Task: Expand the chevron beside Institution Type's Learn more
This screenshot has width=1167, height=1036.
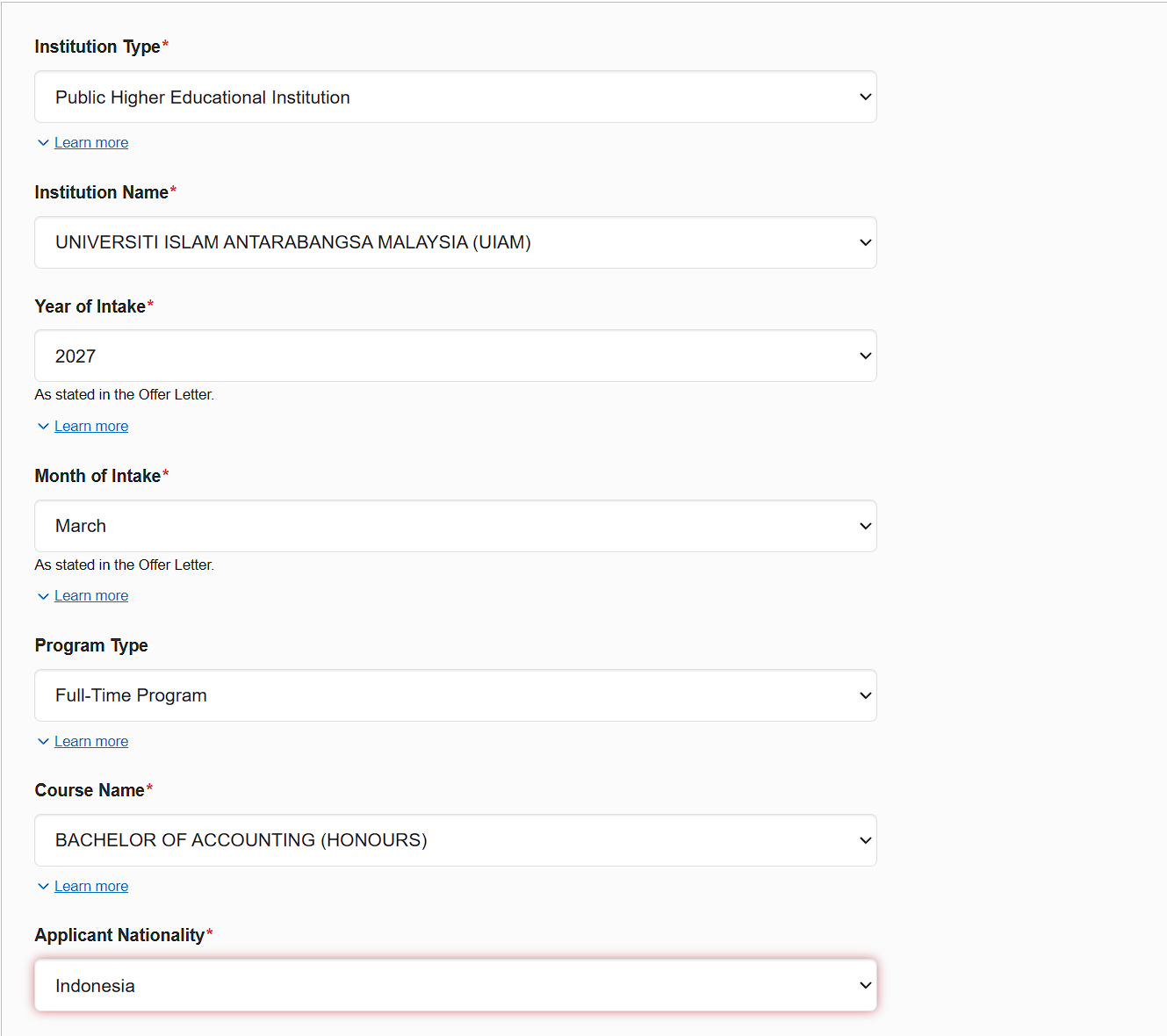Action: coord(43,143)
